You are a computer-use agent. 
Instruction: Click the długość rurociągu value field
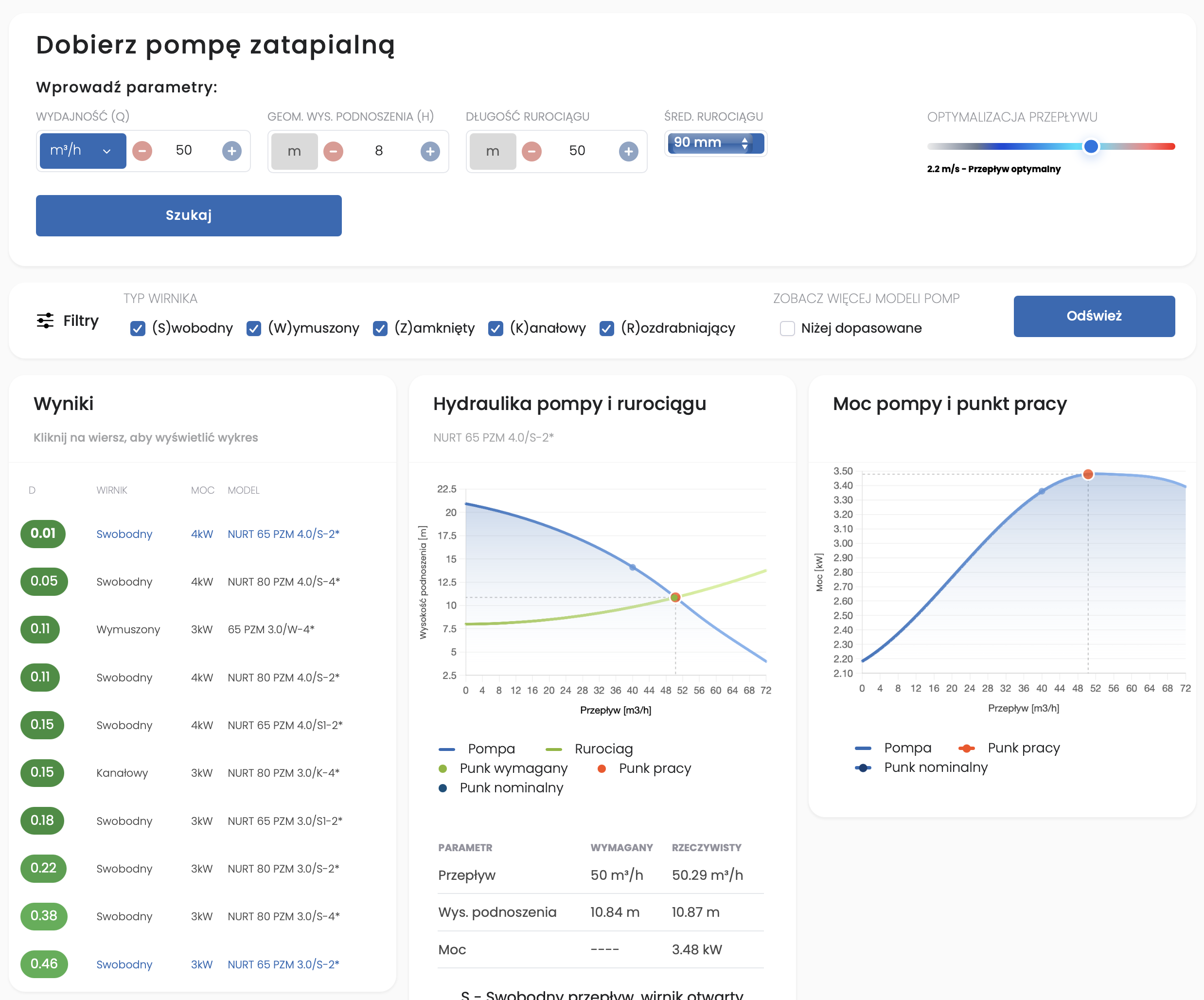[577, 151]
